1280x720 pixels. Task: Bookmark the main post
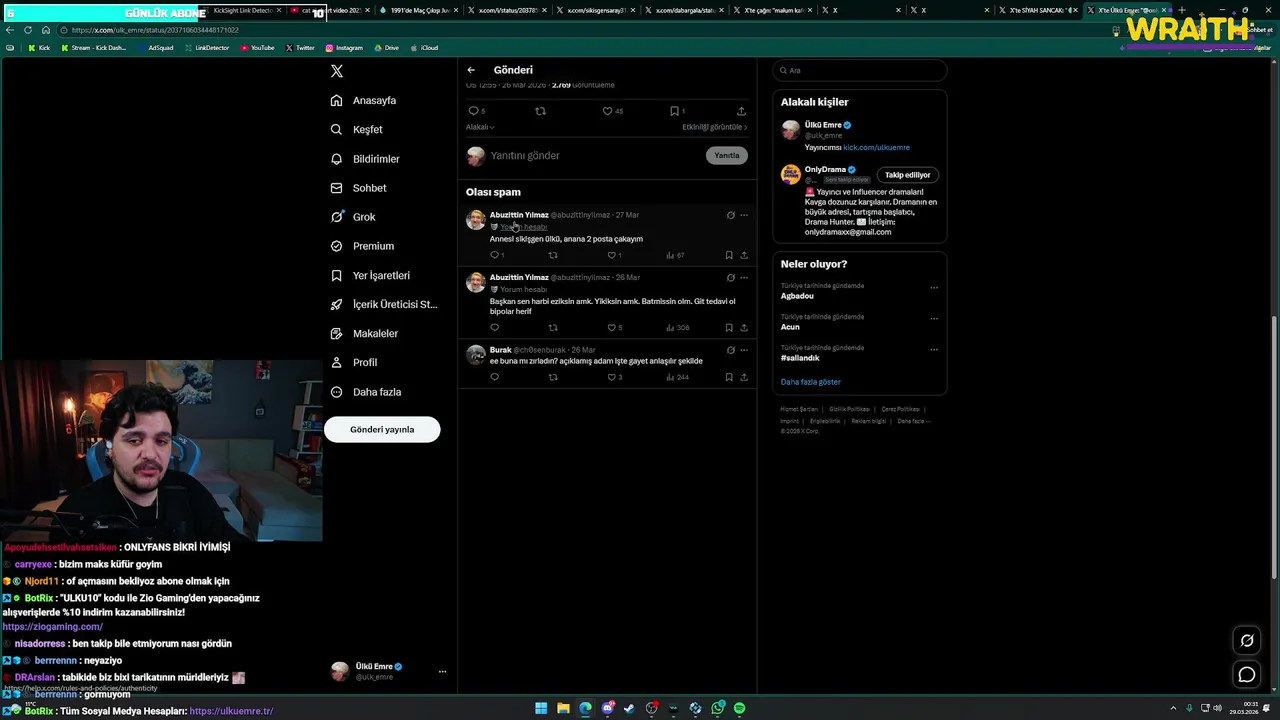pyautogui.click(x=677, y=111)
